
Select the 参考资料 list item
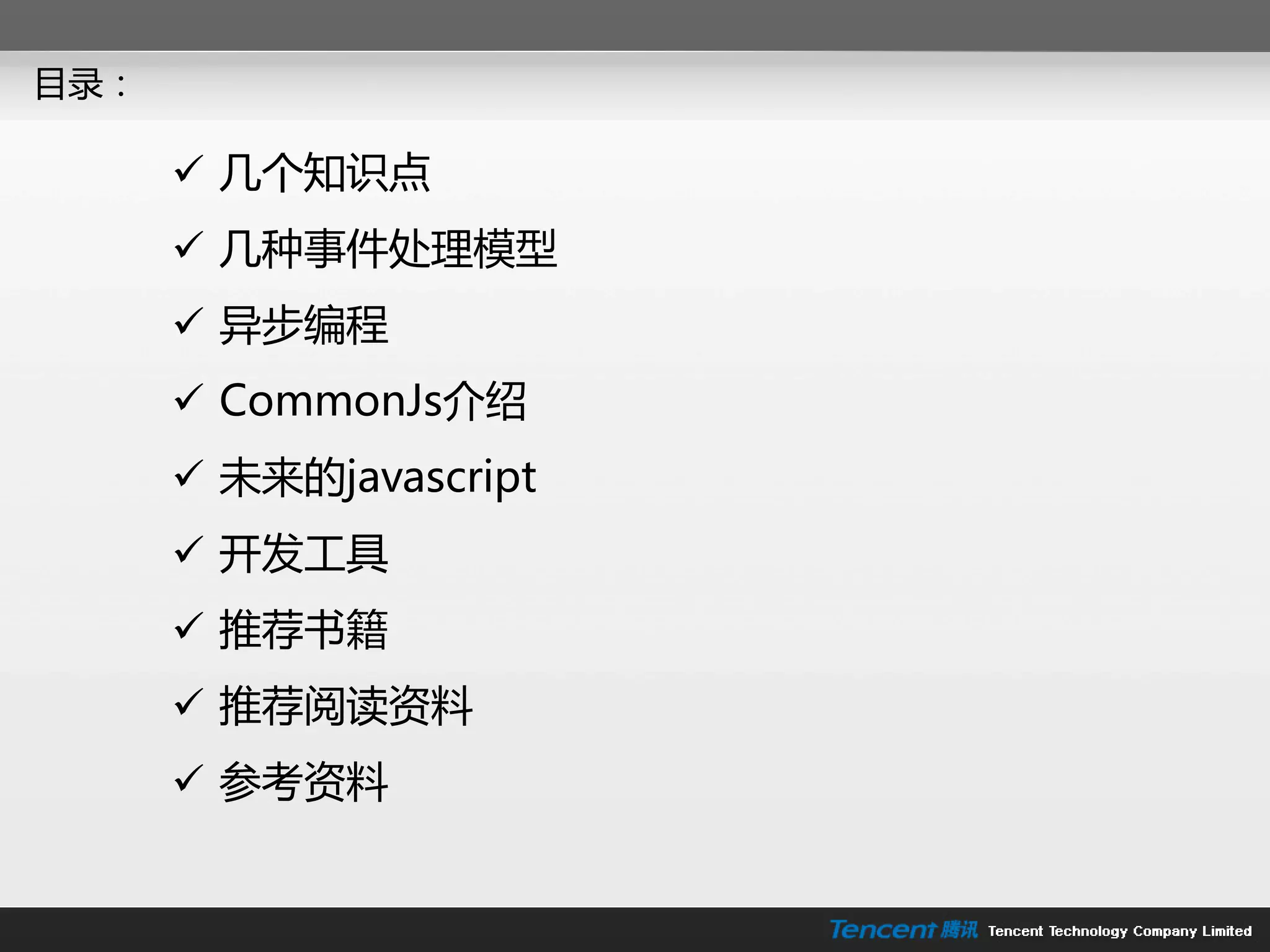[x=303, y=782]
